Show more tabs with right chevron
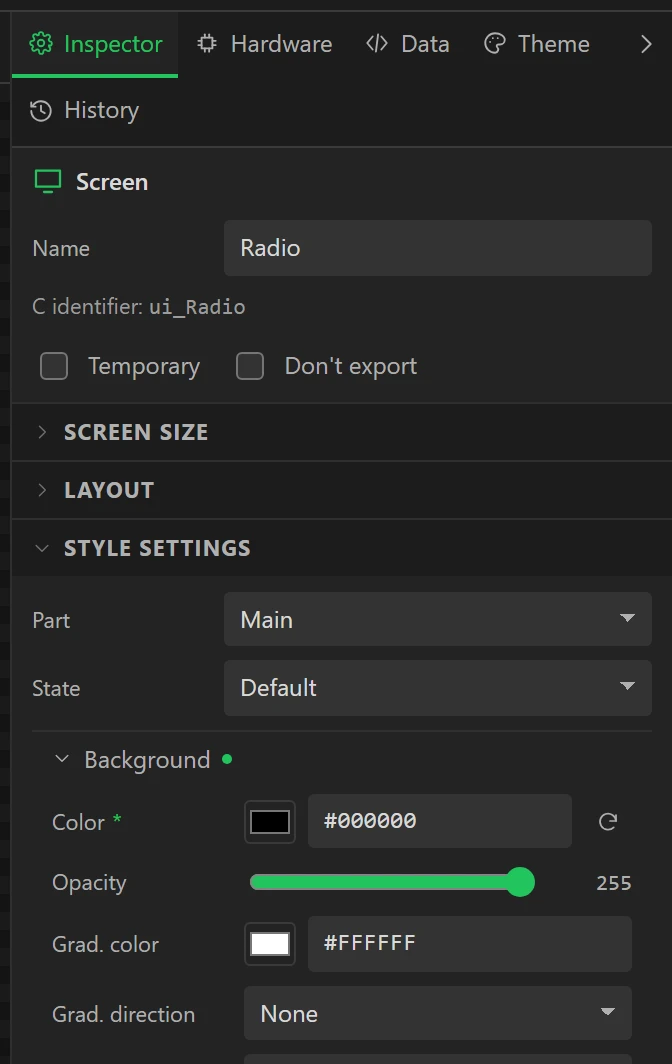672x1064 pixels. tap(646, 44)
